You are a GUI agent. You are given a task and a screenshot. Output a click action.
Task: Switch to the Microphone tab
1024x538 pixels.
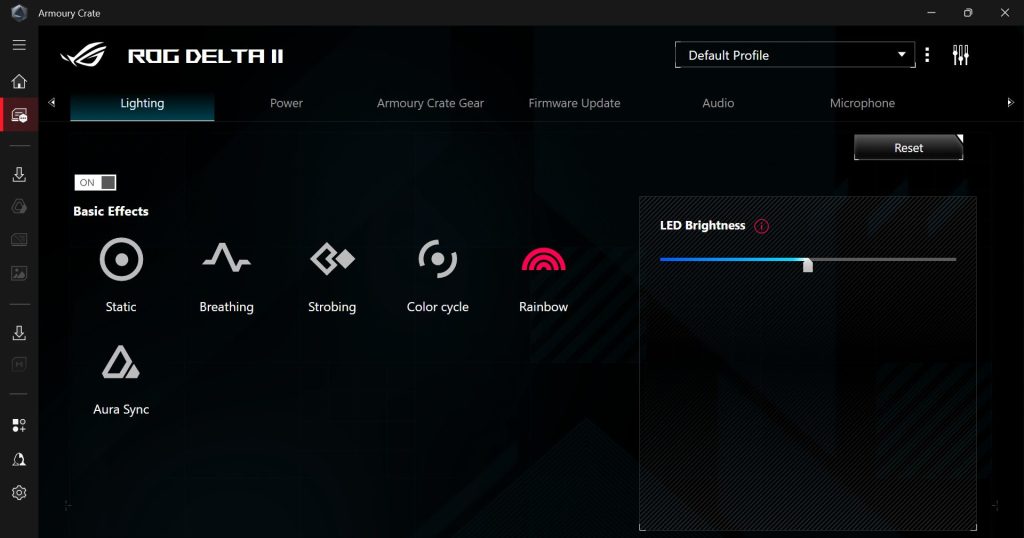tap(862, 103)
